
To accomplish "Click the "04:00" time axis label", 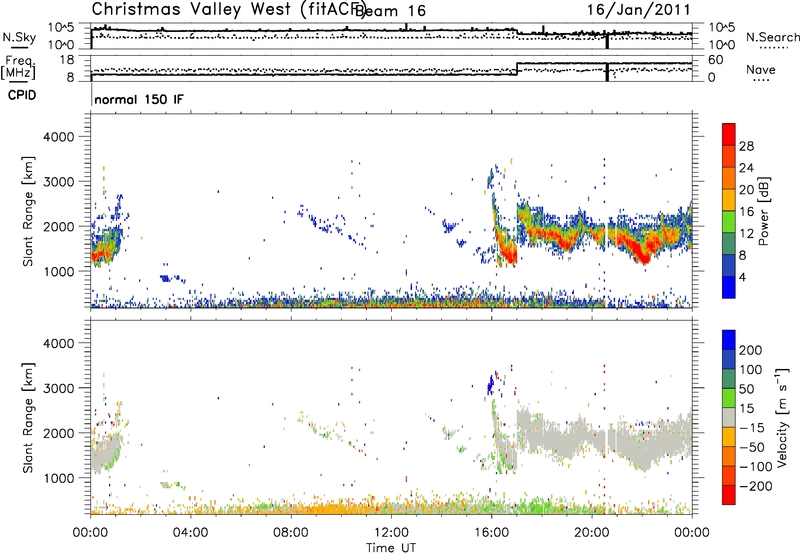I will [x=191, y=533].
